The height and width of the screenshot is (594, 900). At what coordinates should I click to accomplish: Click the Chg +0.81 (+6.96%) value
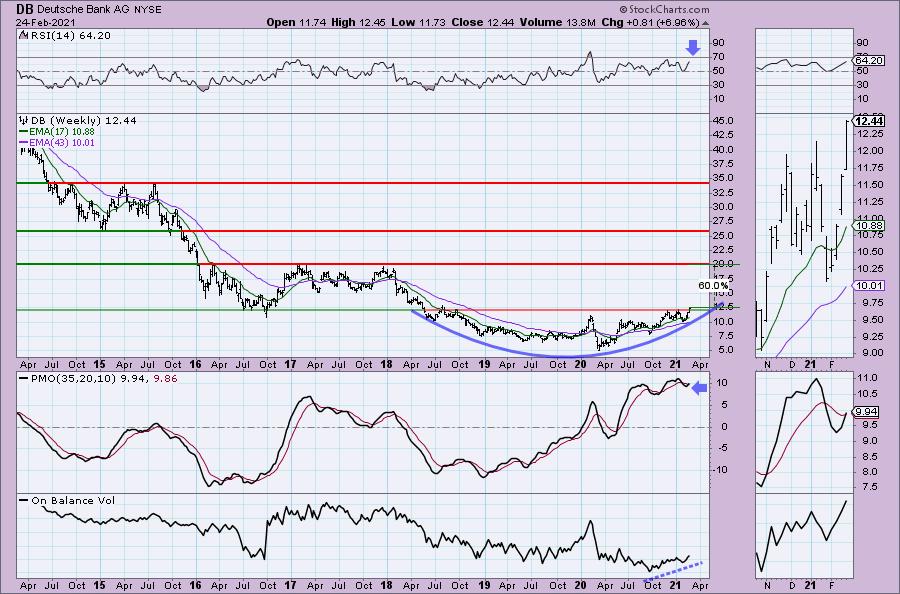pyautogui.click(x=650, y=22)
